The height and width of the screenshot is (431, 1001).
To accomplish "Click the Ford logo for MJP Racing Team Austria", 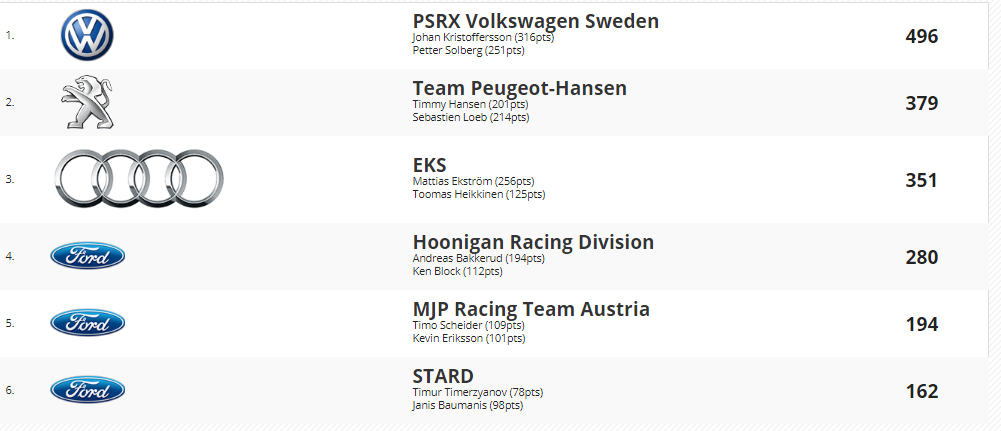I will click(87, 323).
